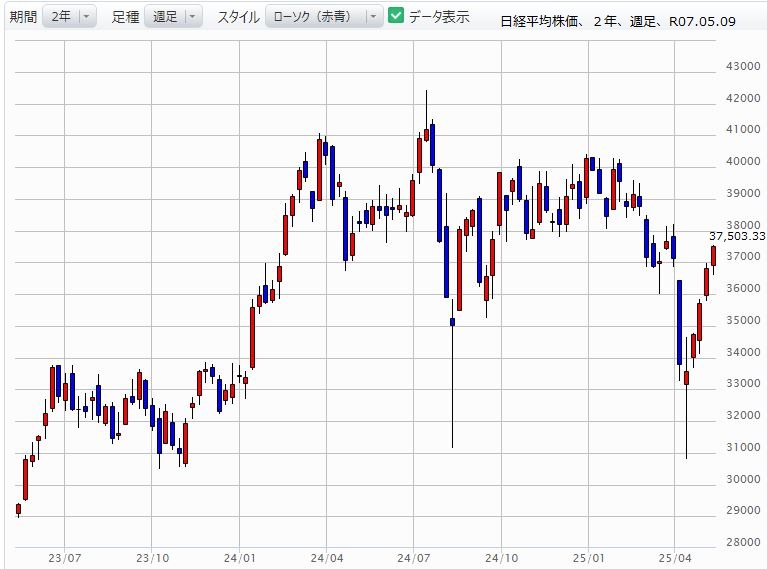This screenshot has height=569, width=767.
Task: Open the 期間 (period) 2年 dropdown
Action: pyautogui.click(x=69, y=17)
